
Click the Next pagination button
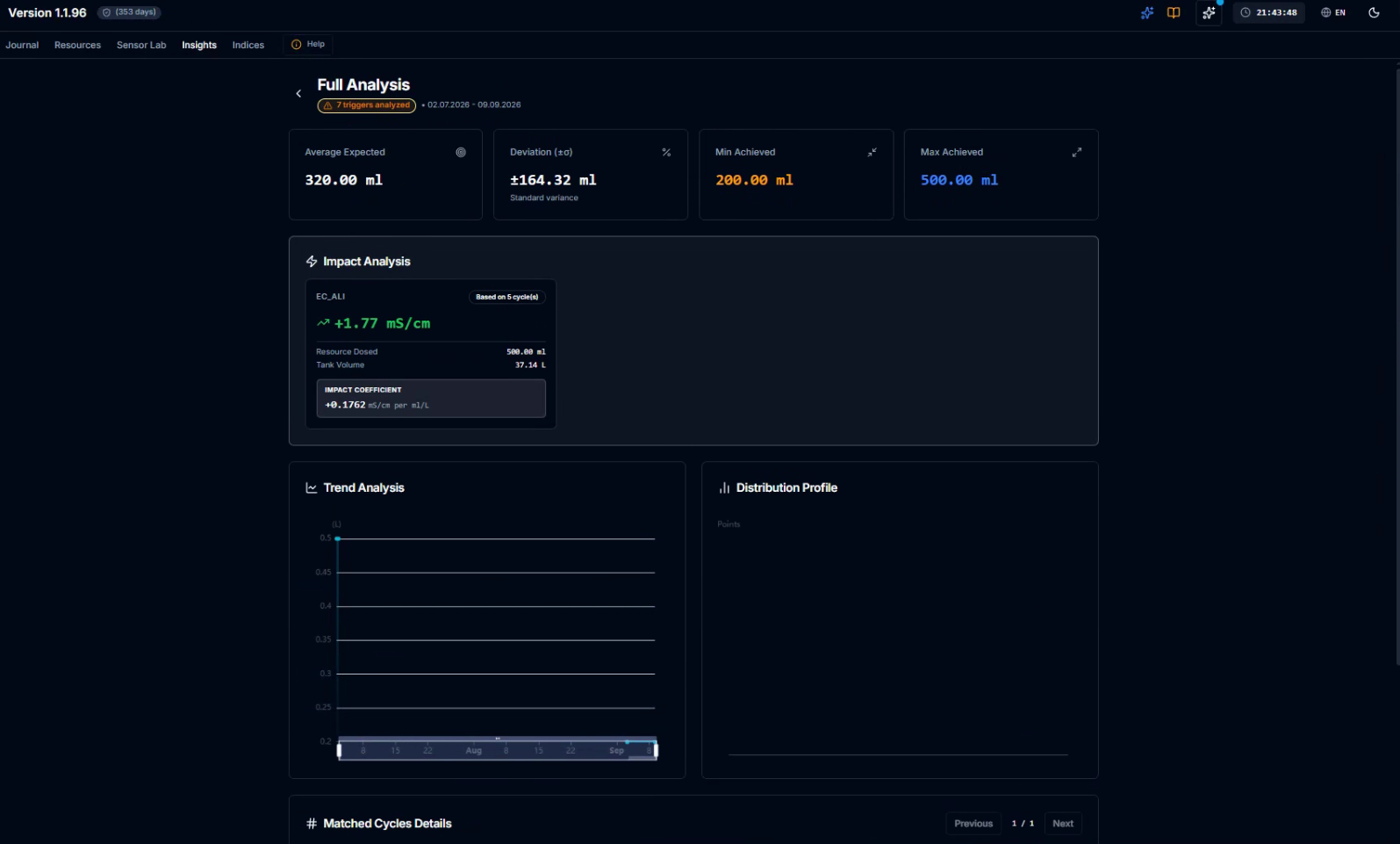click(x=1063, y=824)
